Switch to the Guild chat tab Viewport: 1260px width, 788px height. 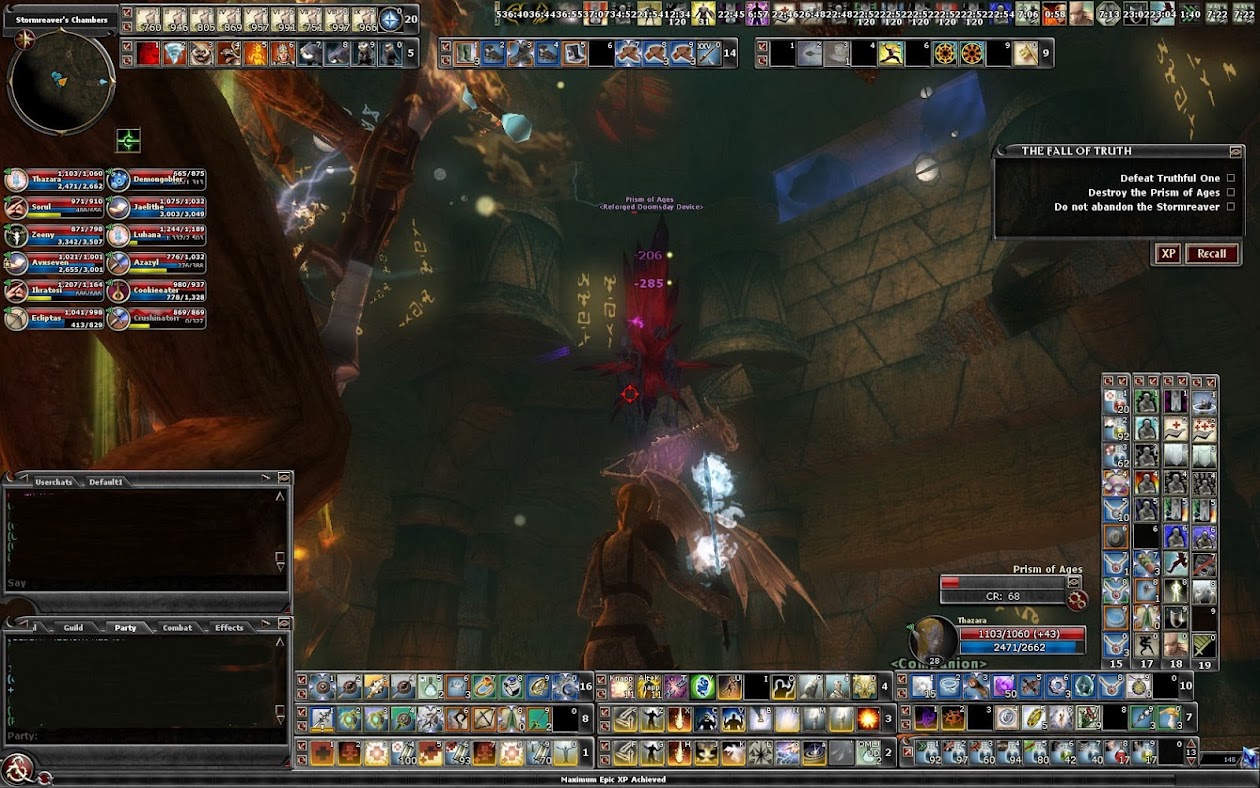click(x=73, y=628)
